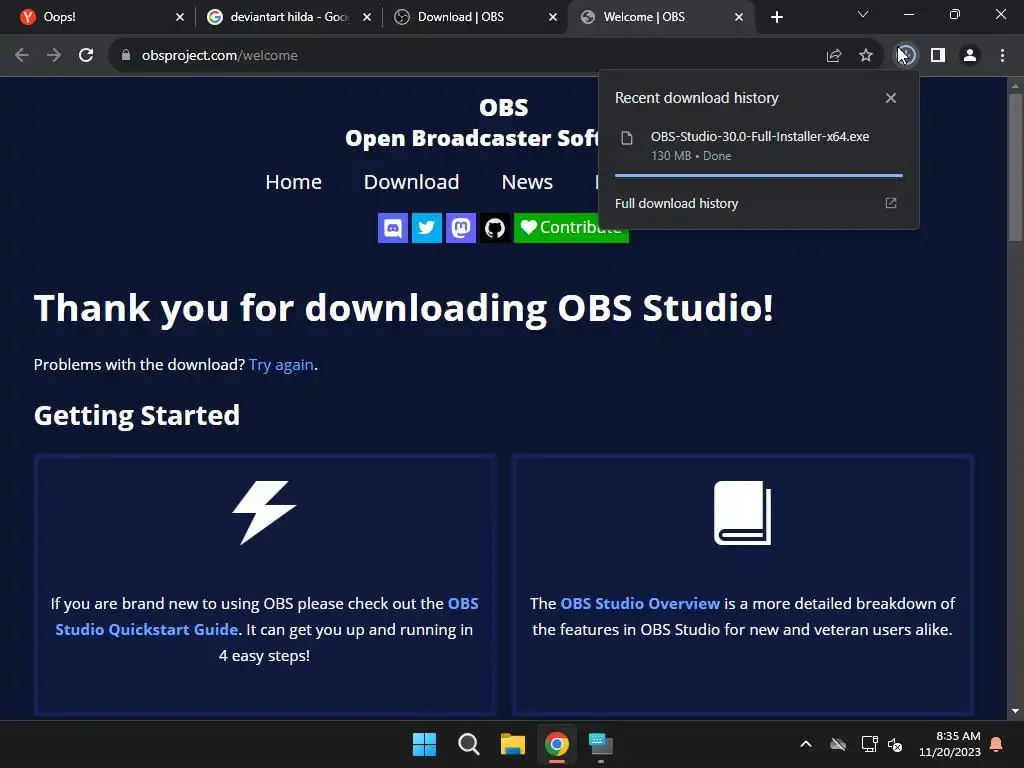Image resolution: width=1024 pixels, height=768 pixels.
Task: Open the Windows Start menu
Action: point(424,744)
